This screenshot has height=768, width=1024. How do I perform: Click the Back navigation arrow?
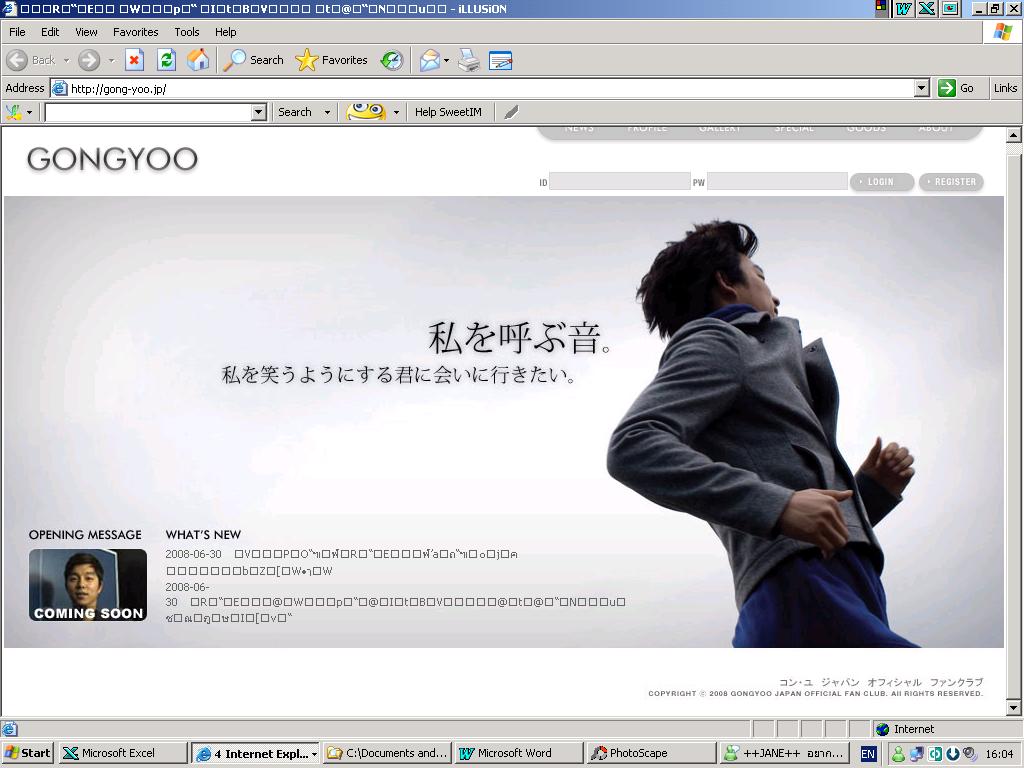17,60
